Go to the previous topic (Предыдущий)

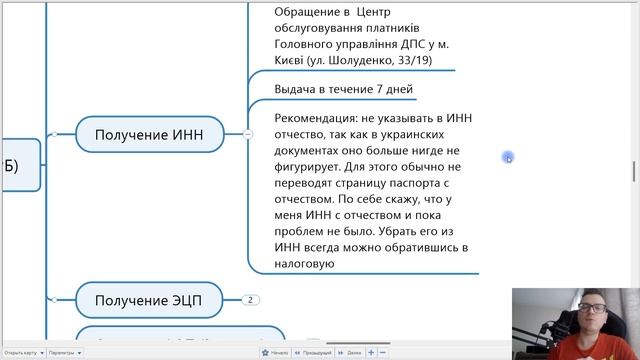(313, 353)
